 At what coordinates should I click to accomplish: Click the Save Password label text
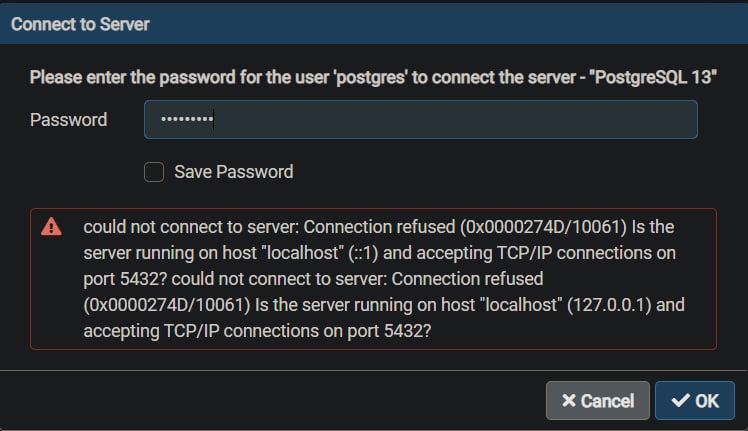coord(234,172)
